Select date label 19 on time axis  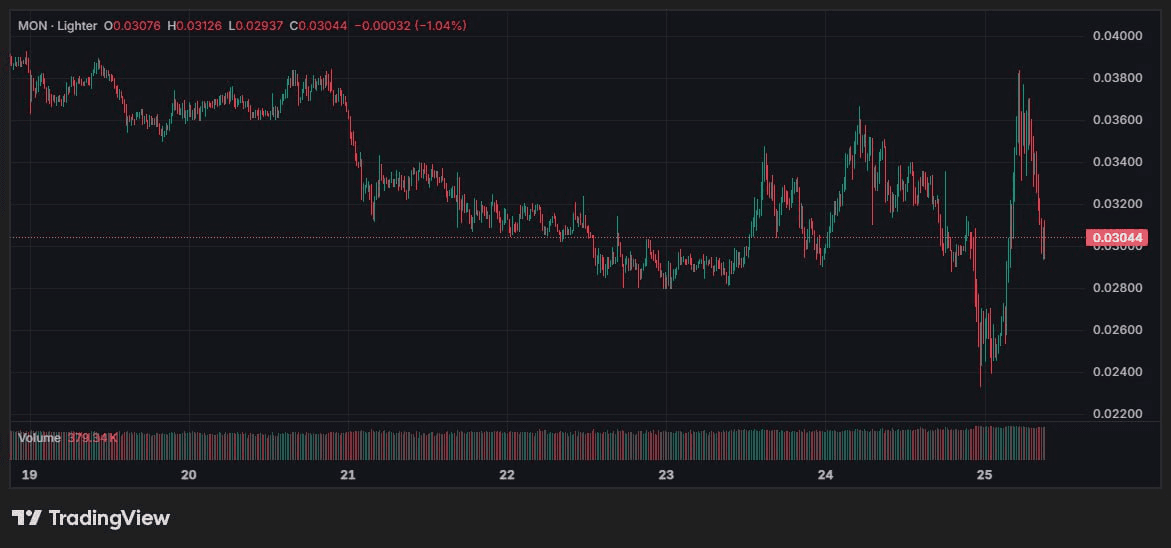pos(29,474)
